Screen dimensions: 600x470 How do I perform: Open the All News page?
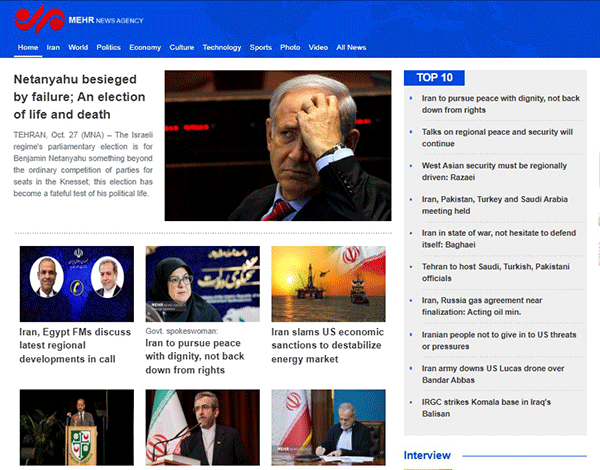(351, 47)
